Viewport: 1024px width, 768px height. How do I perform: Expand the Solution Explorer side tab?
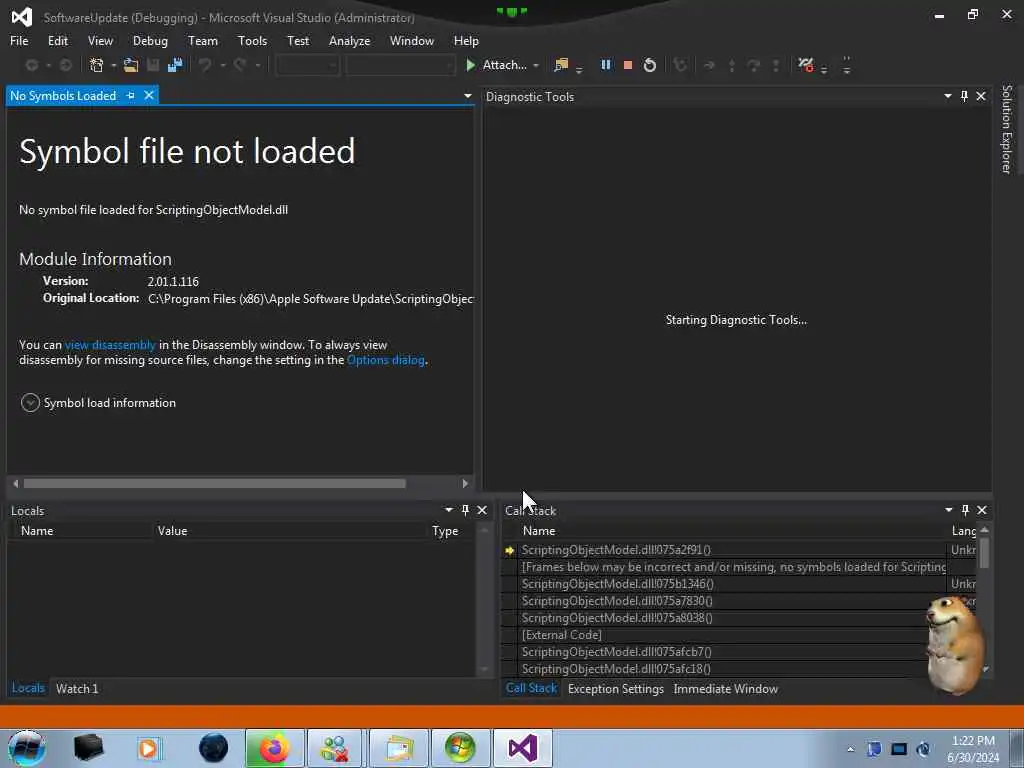[1006, 129]
